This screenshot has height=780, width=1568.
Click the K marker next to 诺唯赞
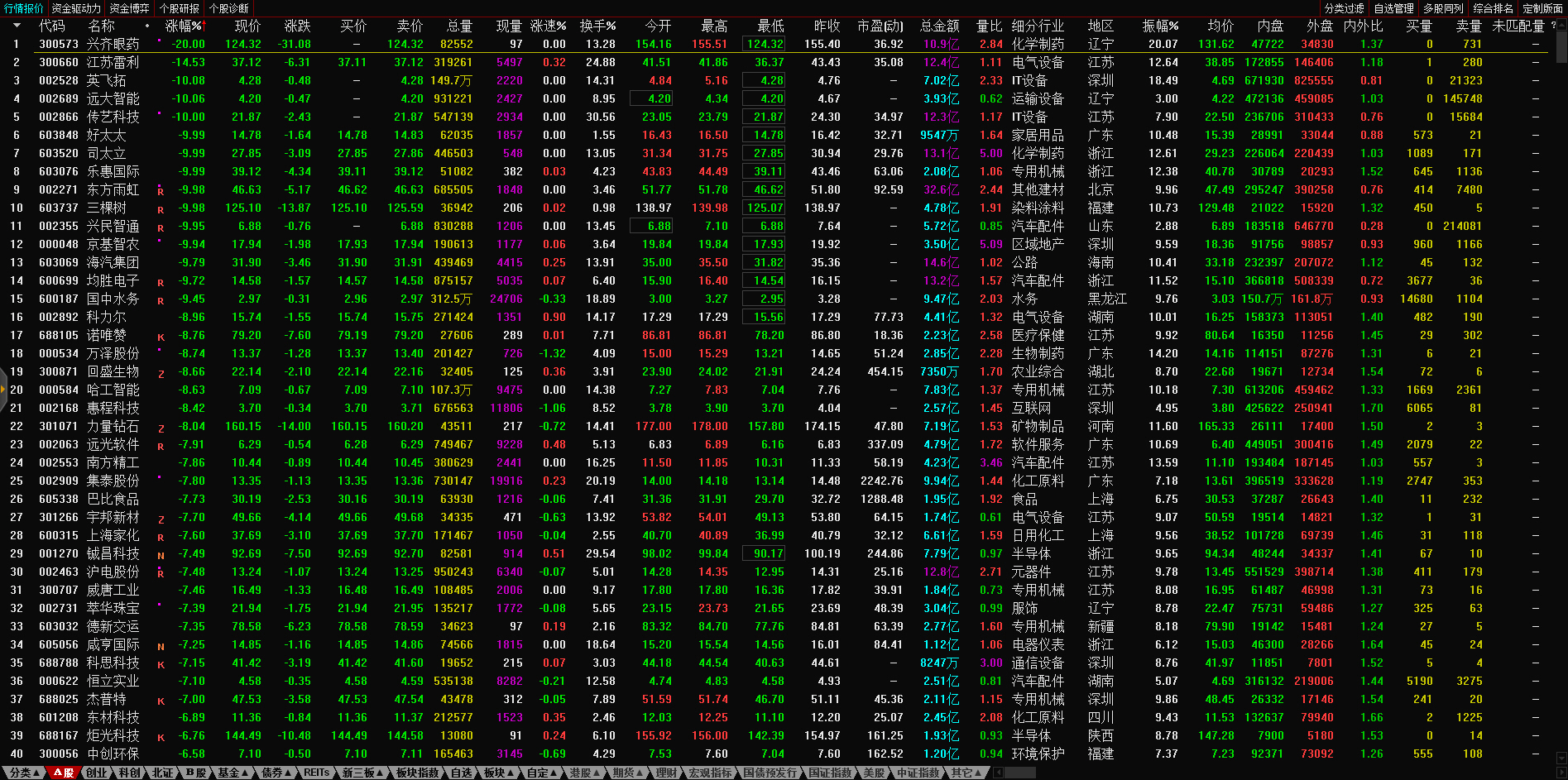pyautogui.click(x=161, y=337)
